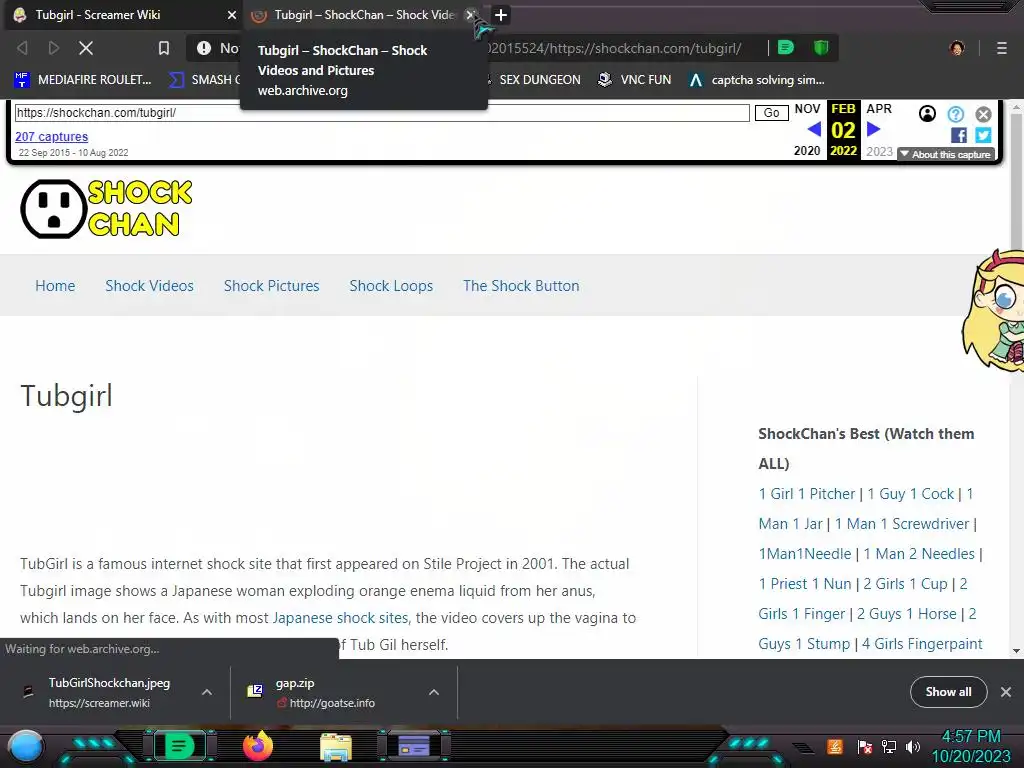Click the volume tray icon
Image resolution: width=1024 pixels, height=768 pixels.
tap(913, 746)
